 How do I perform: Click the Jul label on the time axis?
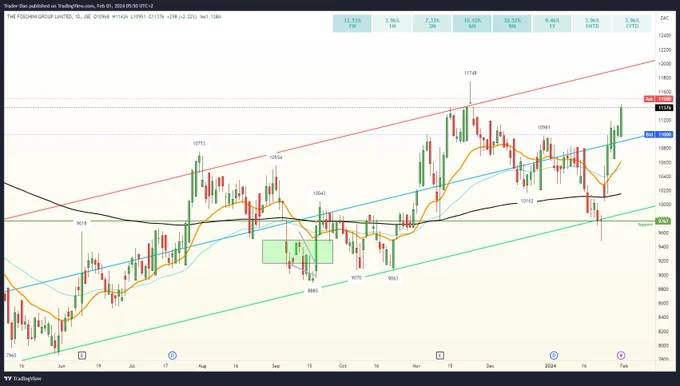131,366
